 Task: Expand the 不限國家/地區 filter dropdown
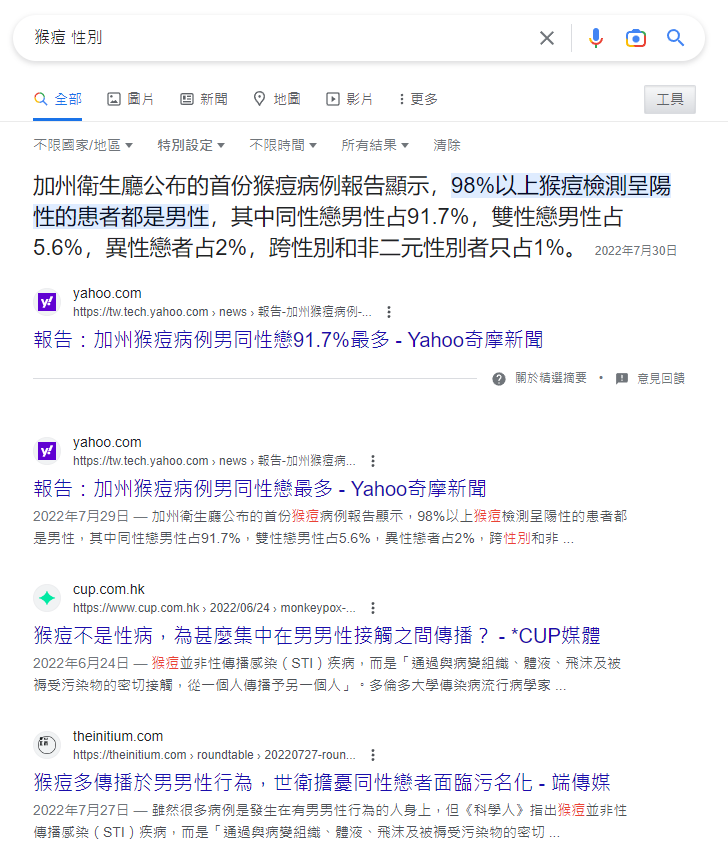point(83,145)
